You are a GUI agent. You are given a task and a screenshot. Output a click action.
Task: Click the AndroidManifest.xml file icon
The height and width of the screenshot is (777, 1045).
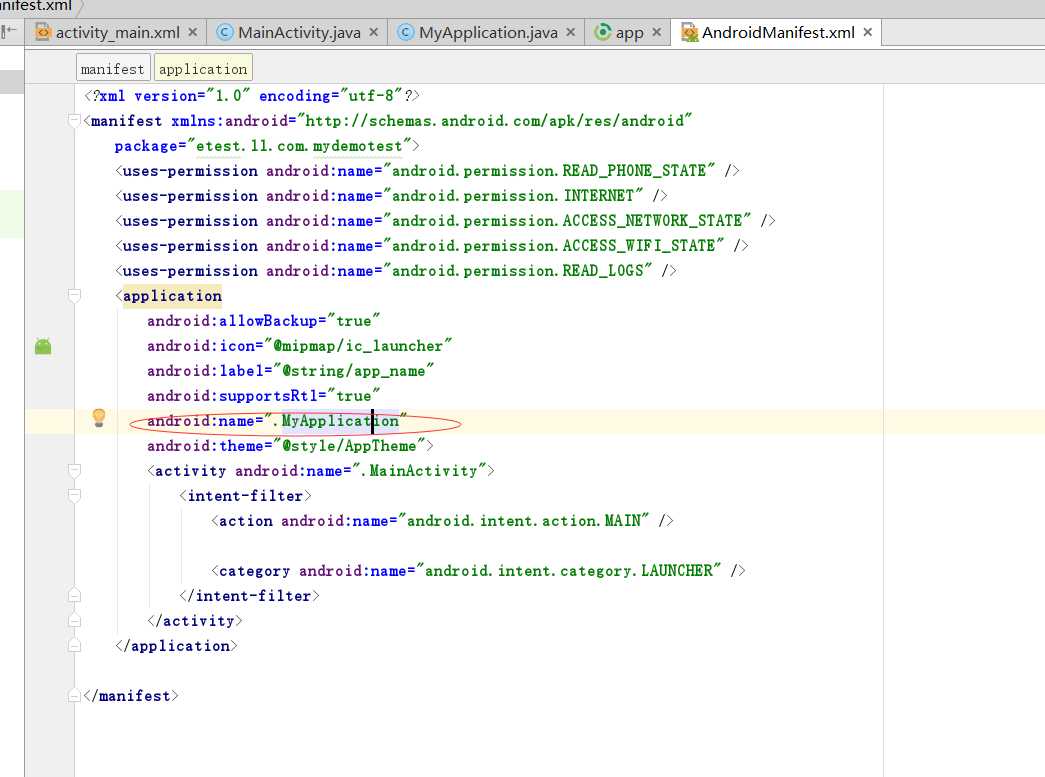[x=690, y=32]
